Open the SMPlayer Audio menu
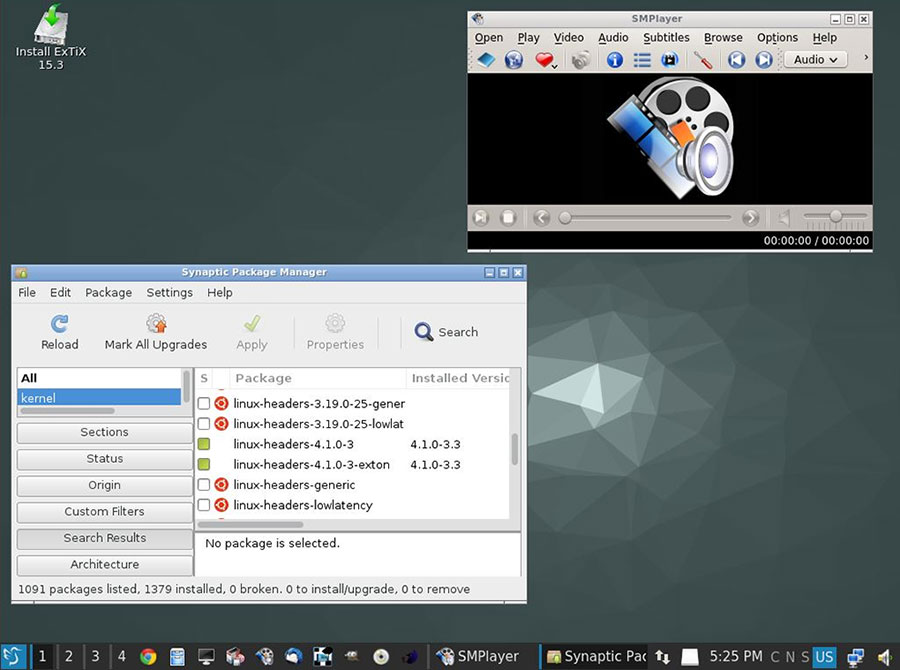The width and height of the screenshot is (900, 670). click(613, 37)
